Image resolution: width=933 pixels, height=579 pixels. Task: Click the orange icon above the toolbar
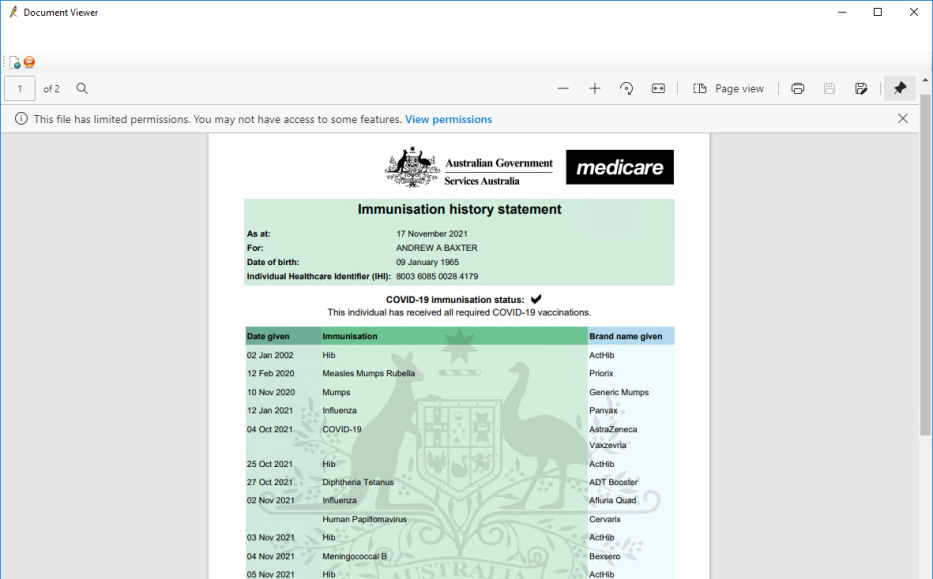(x=29, y=62)
